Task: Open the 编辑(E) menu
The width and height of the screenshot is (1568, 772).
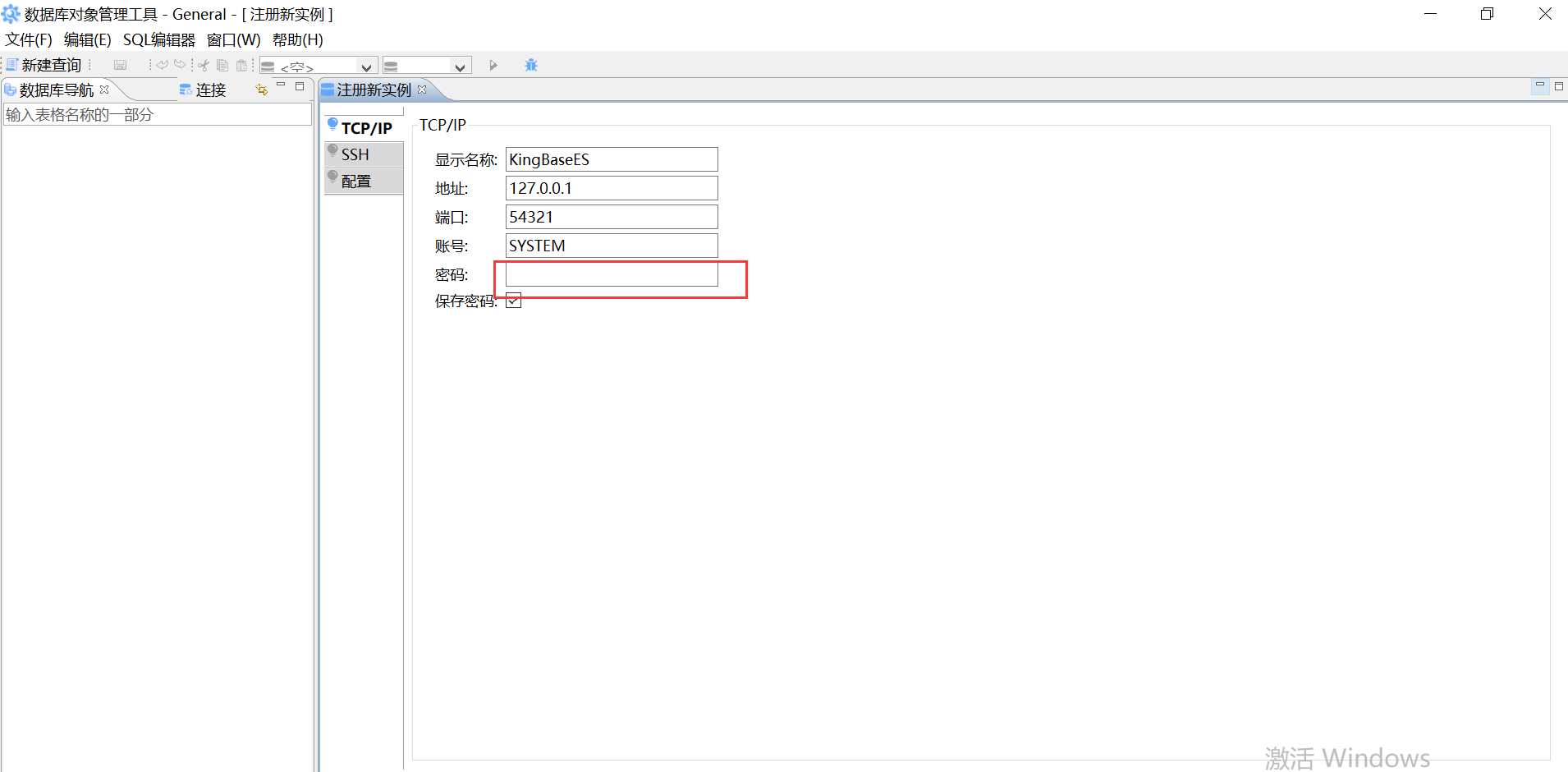Action: tap(88, 39)
